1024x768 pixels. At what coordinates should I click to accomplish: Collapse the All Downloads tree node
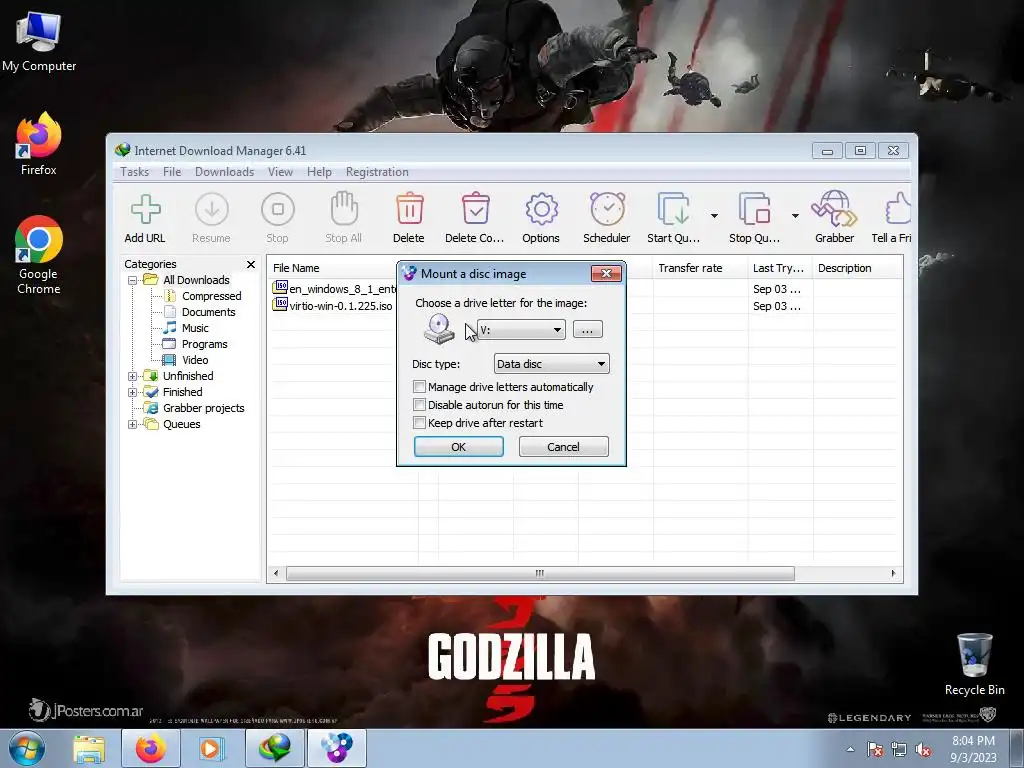133,280
